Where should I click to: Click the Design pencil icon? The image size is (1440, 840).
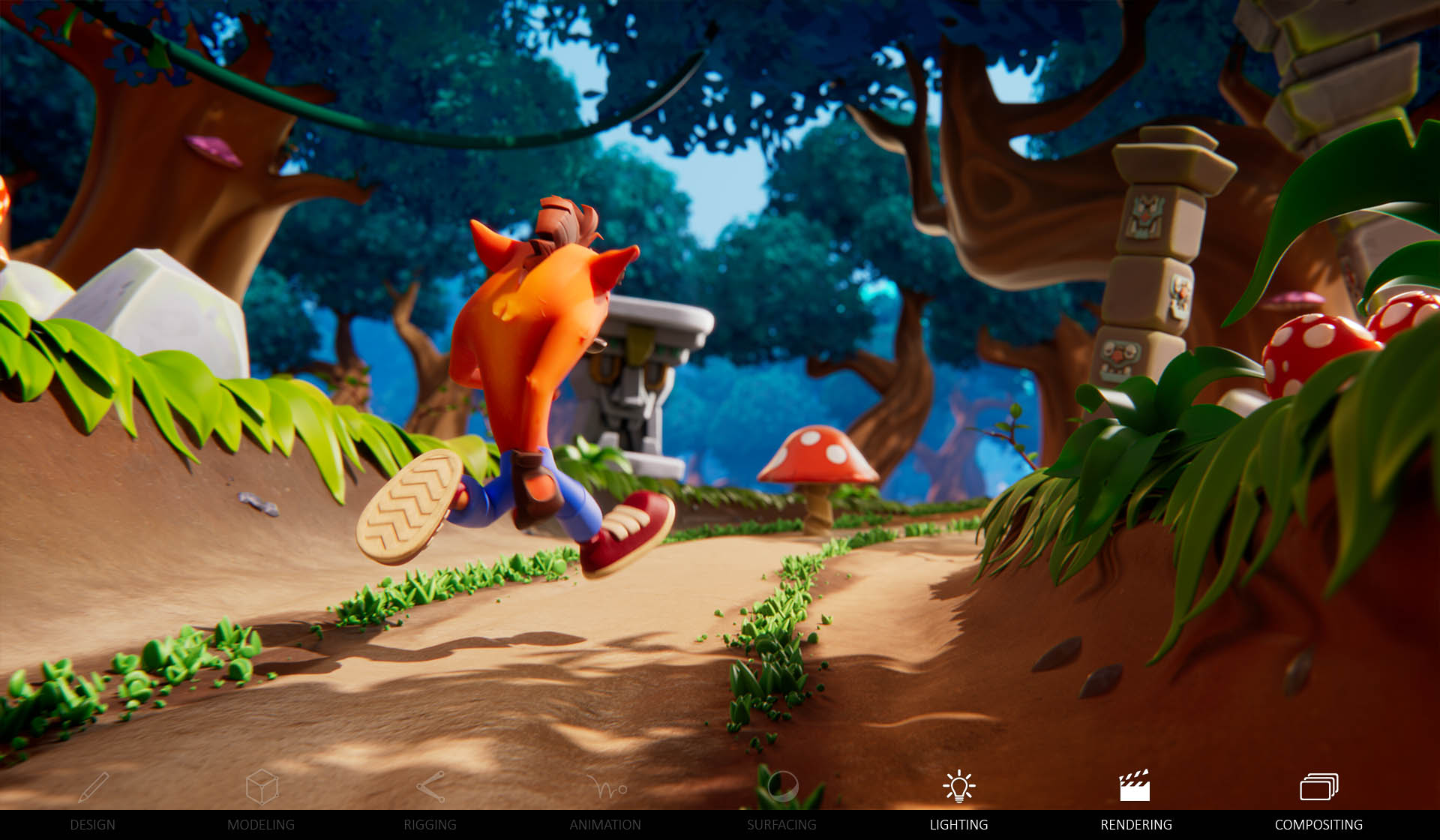click(x=93, y=787)
